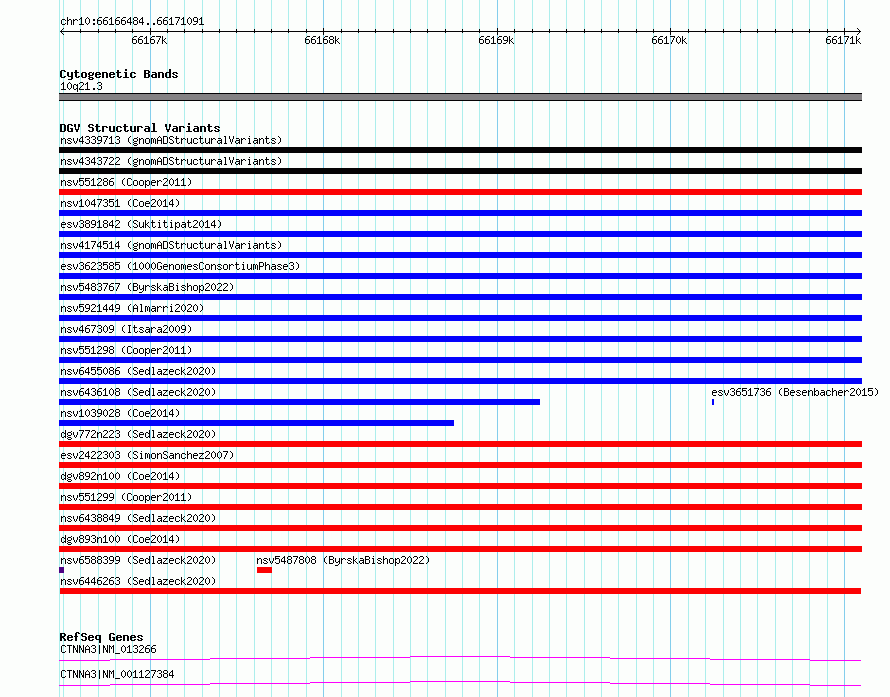This screenshot has height=697, width=890.
Task: Select nsv5921449 (Almarri2020) label
Action: click(132, 308)
